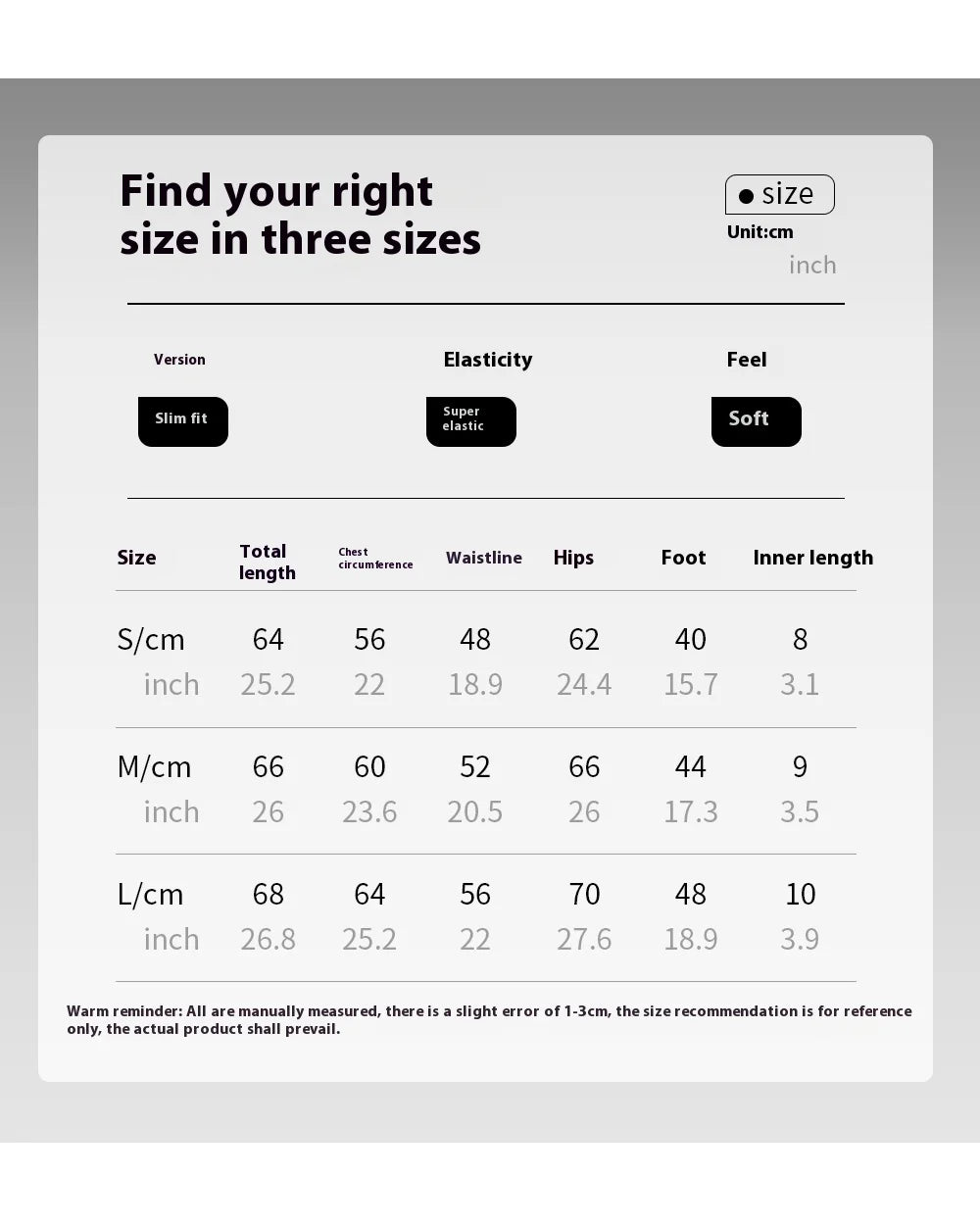
Task: Select the S/cm row label
Action: (151, 639)
